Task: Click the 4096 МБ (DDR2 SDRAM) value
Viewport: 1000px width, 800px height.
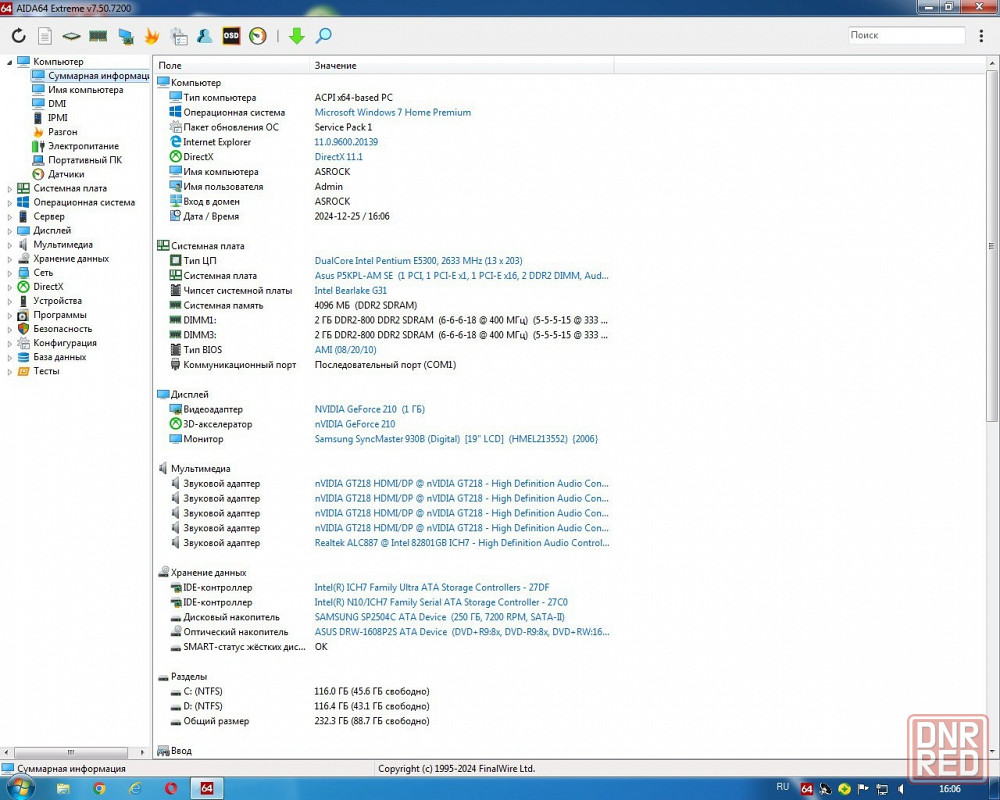Action: (365, 305)
